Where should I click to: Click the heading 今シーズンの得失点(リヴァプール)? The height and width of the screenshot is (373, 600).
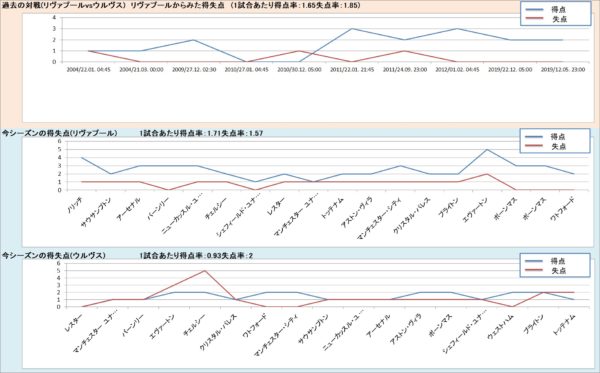[60, 133]
